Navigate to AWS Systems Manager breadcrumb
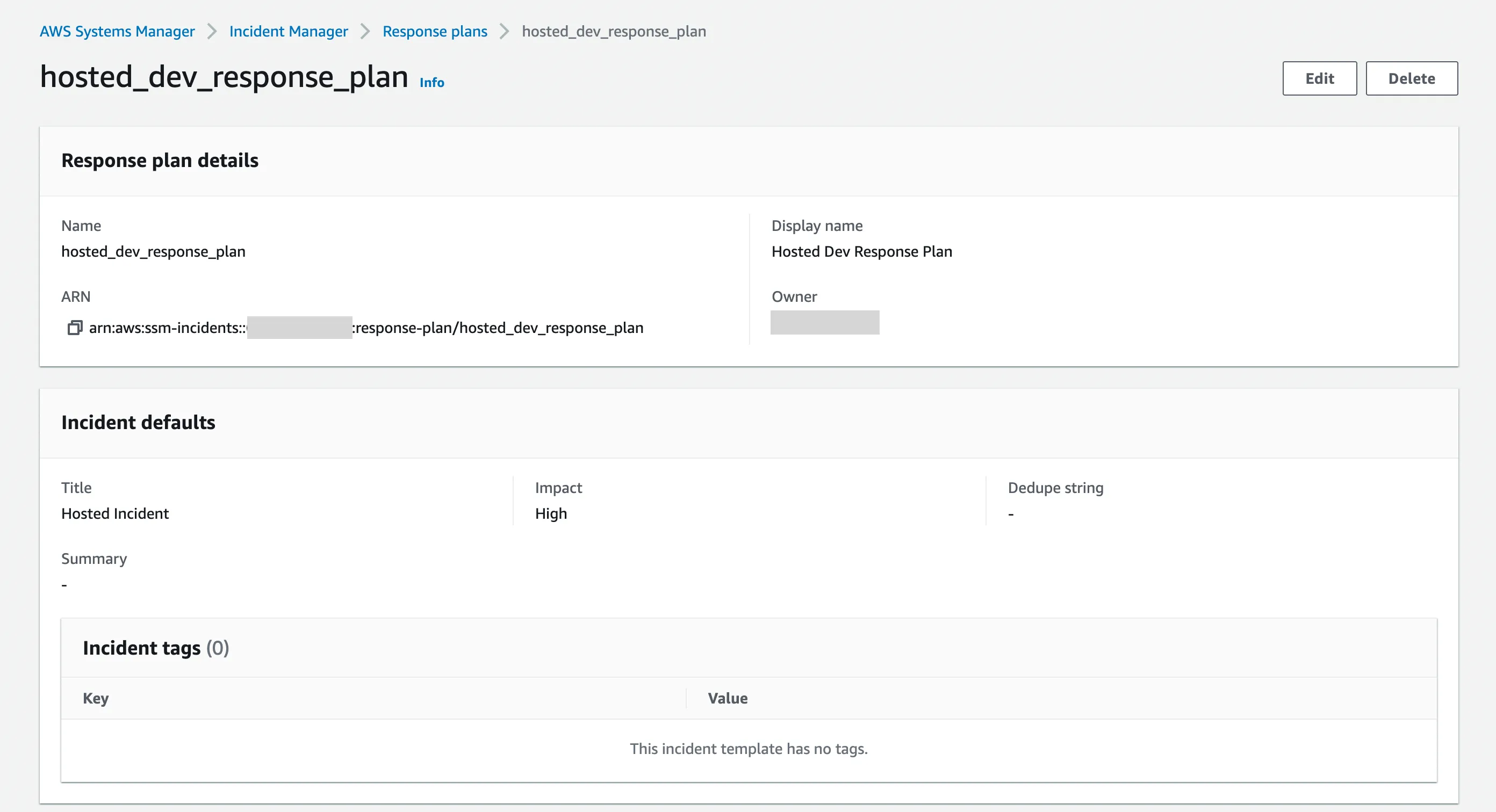Screen dimensions: 1496x812 tap(117, 31)
